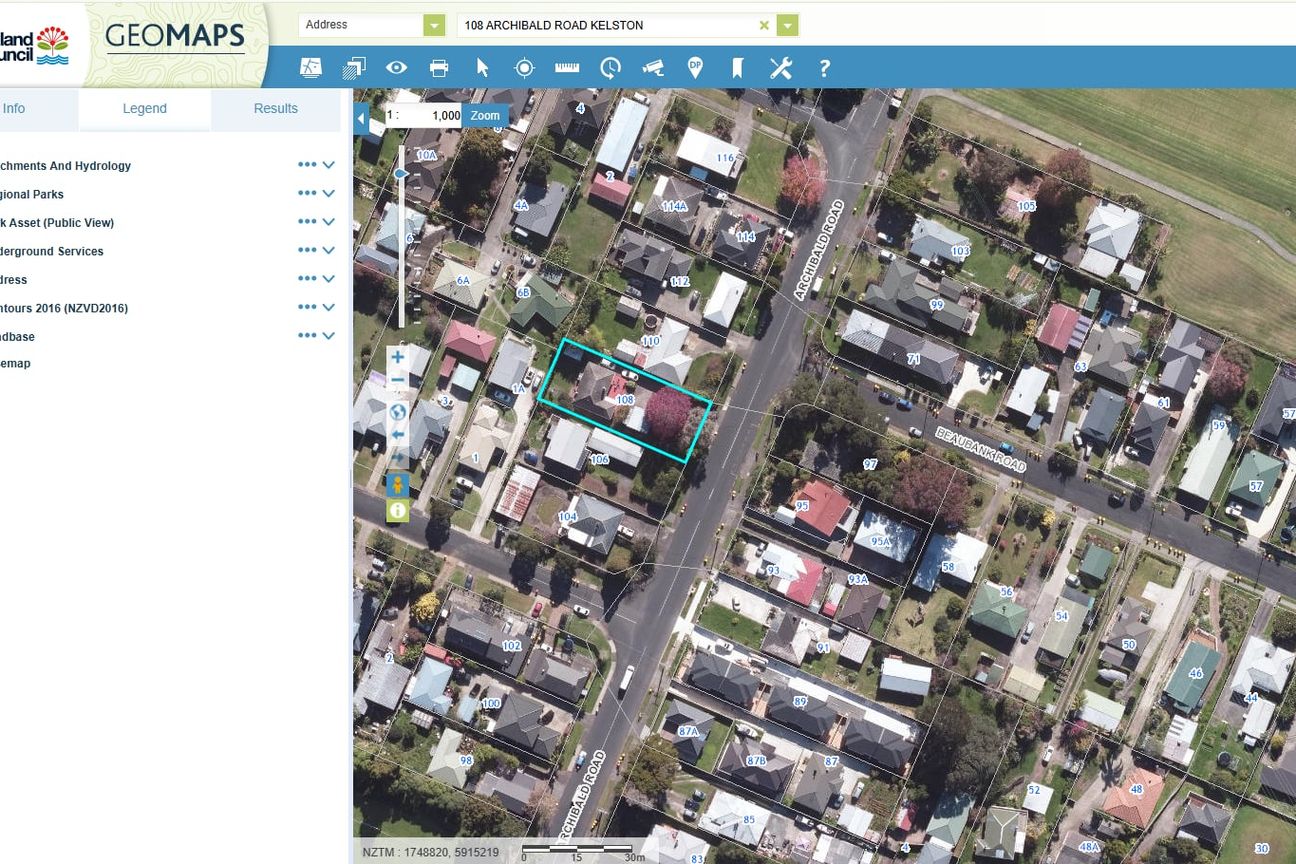The width and height of the screenshot is (1296, 864).
Task: Toggle the eye visibility tool
Action: coord(396,67)
